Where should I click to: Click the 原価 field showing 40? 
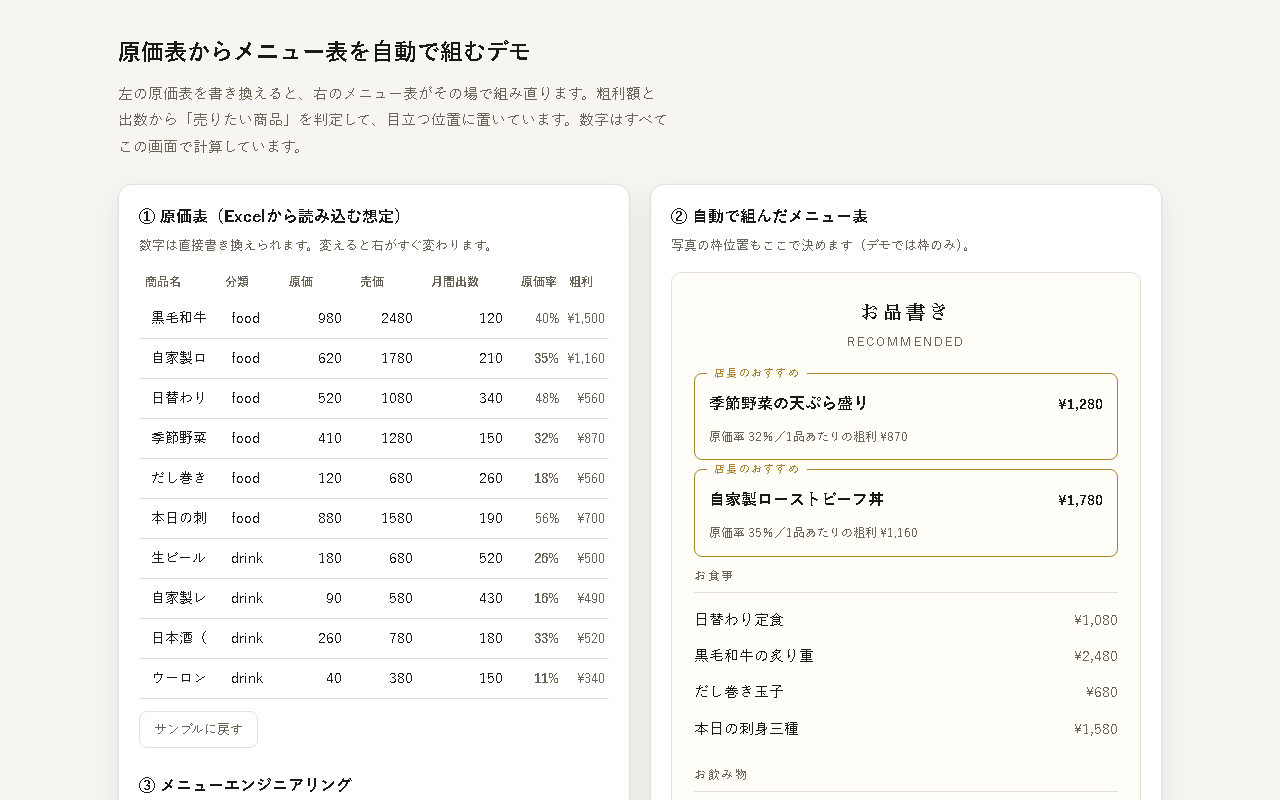coord(317,678)
